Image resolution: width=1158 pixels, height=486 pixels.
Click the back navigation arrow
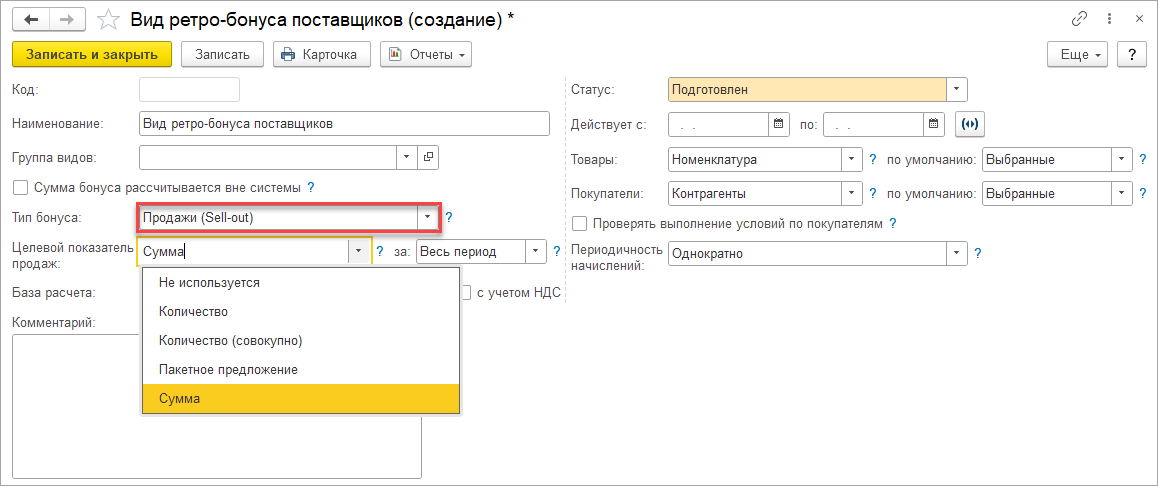[31, 20]
